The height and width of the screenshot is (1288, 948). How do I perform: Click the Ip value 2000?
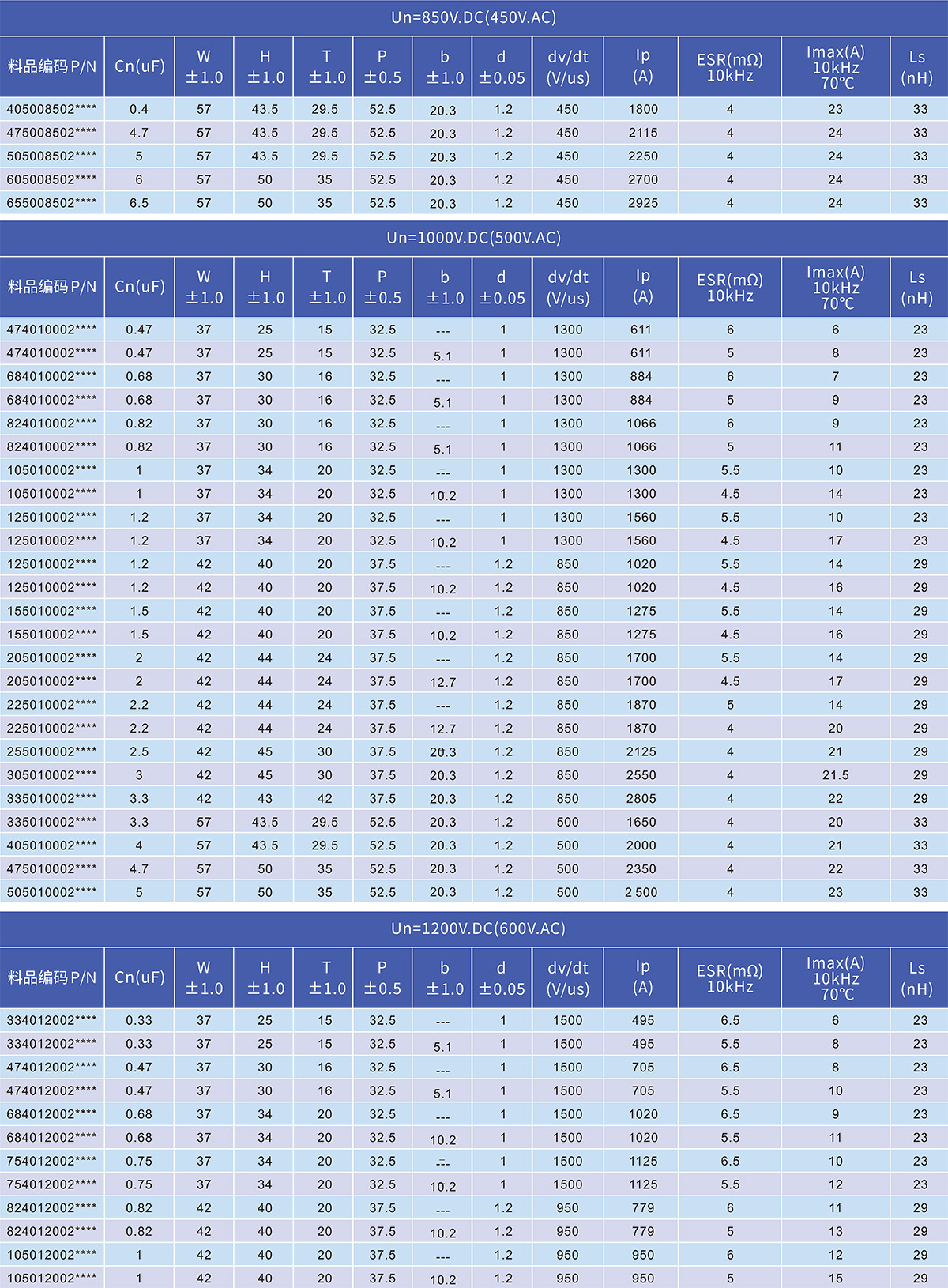tap(641, 845)
